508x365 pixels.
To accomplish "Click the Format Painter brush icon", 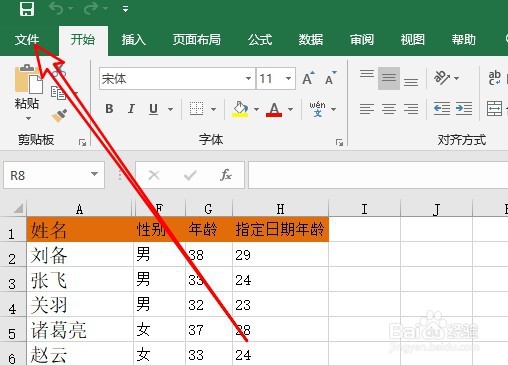I will 59,115.
